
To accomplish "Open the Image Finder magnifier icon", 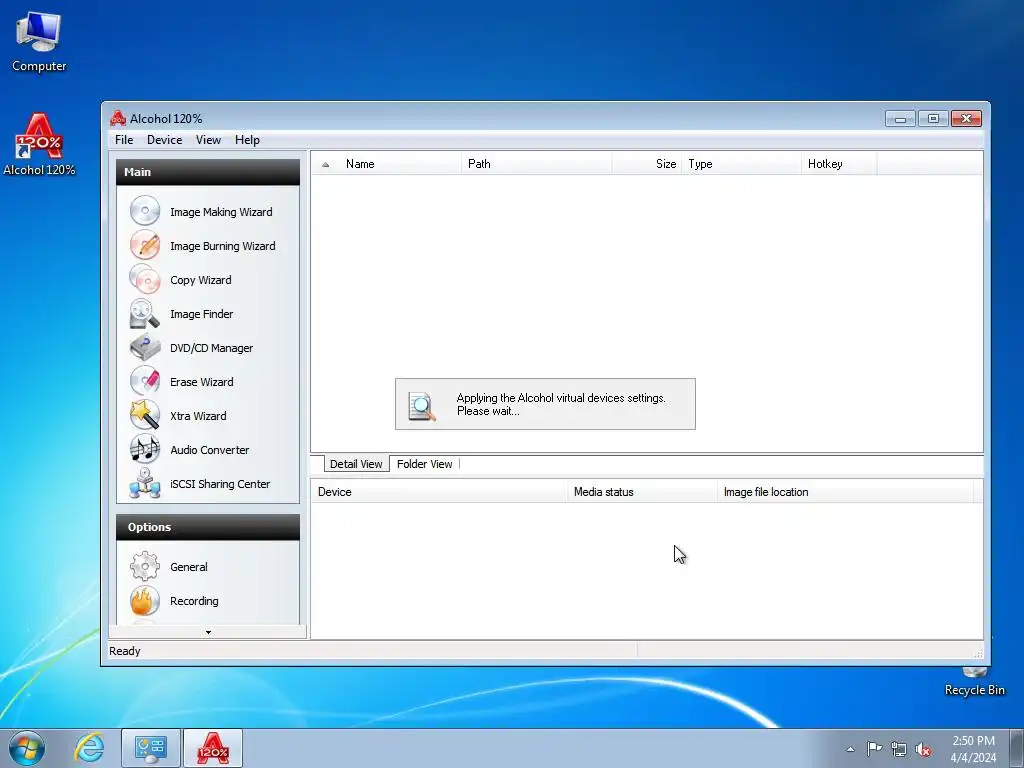I will tap(145, 313).
